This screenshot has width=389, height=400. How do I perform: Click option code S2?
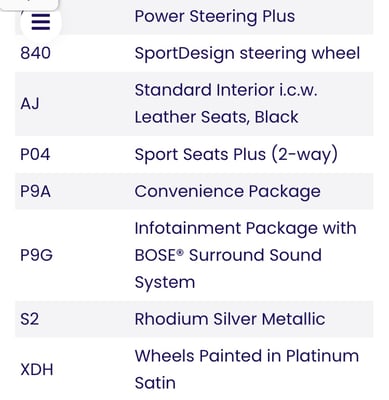coord(29,319)
